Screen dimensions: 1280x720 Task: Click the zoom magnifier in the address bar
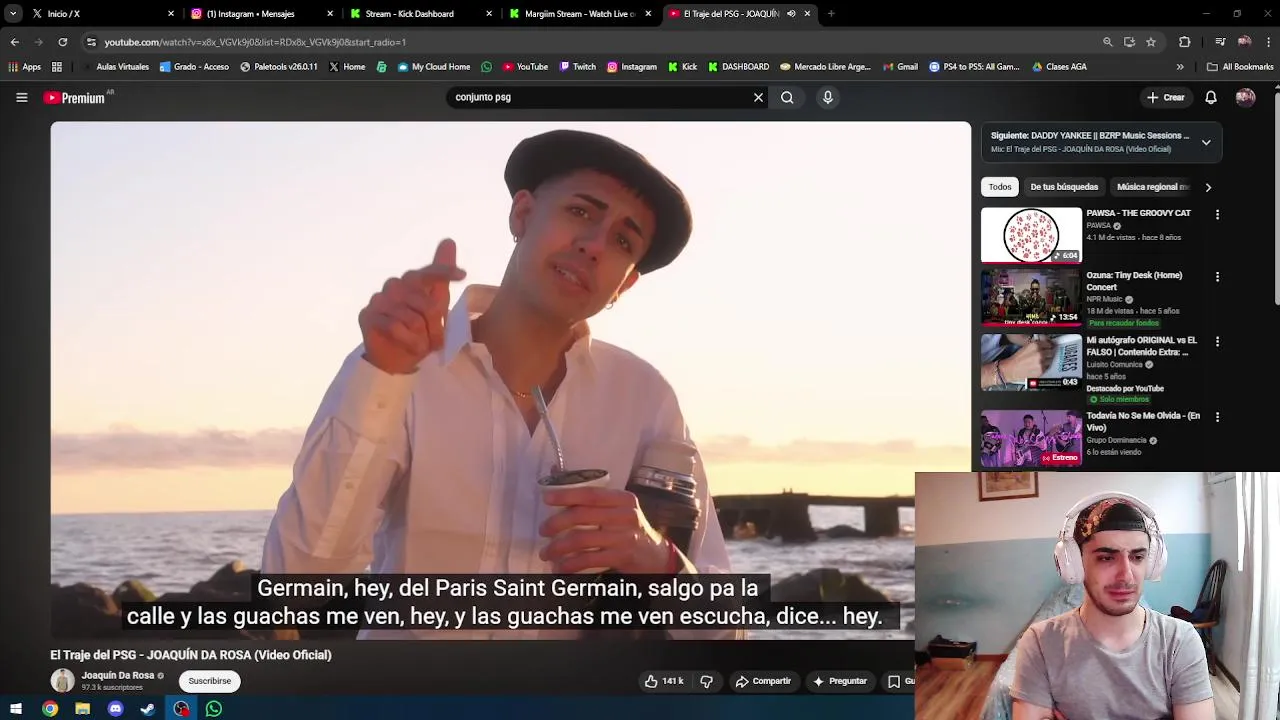[1107, 42]
